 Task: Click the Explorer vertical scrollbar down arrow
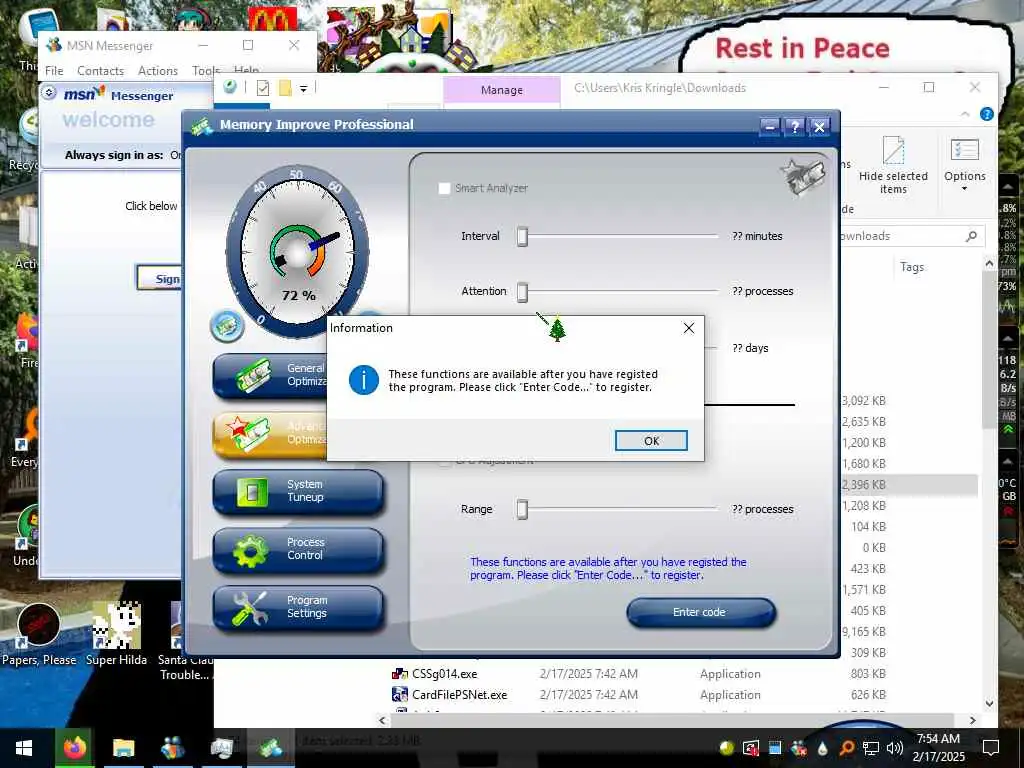point(989,704)
